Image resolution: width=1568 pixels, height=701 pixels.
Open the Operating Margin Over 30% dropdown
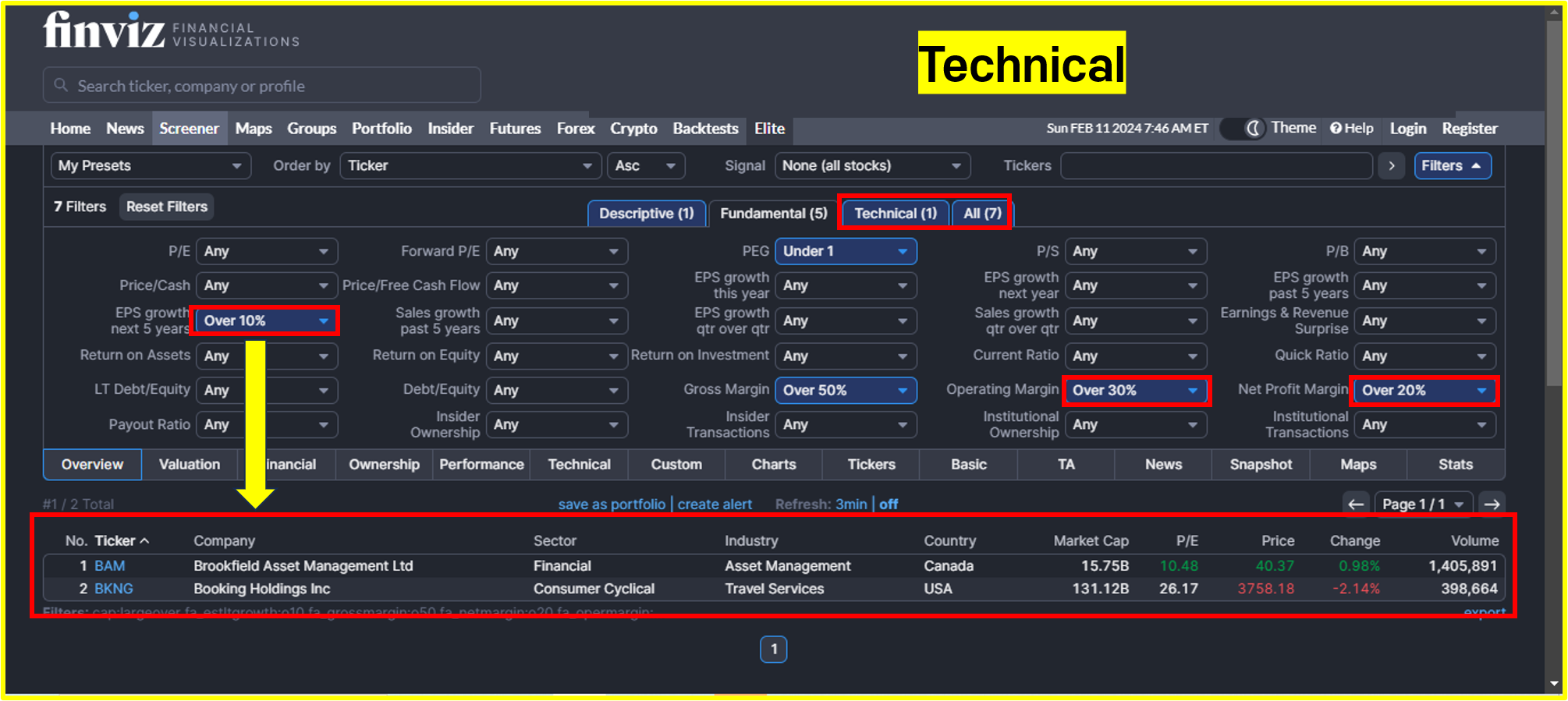pos(1136,390)
